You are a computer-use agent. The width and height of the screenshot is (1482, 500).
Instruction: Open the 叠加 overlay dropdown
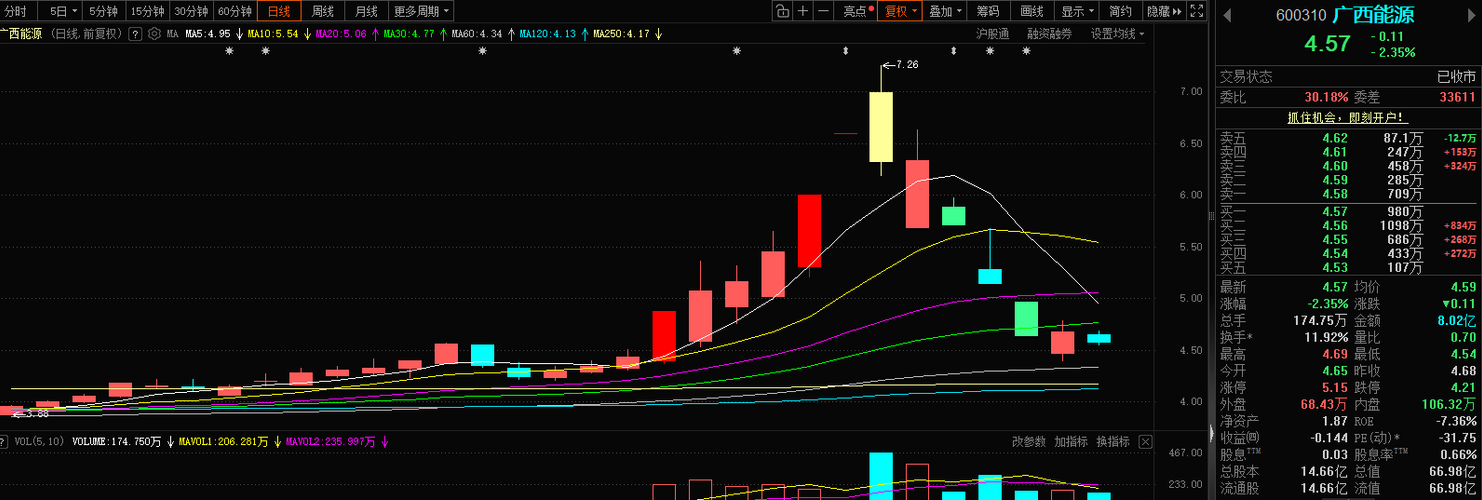[x=945, y=11]
